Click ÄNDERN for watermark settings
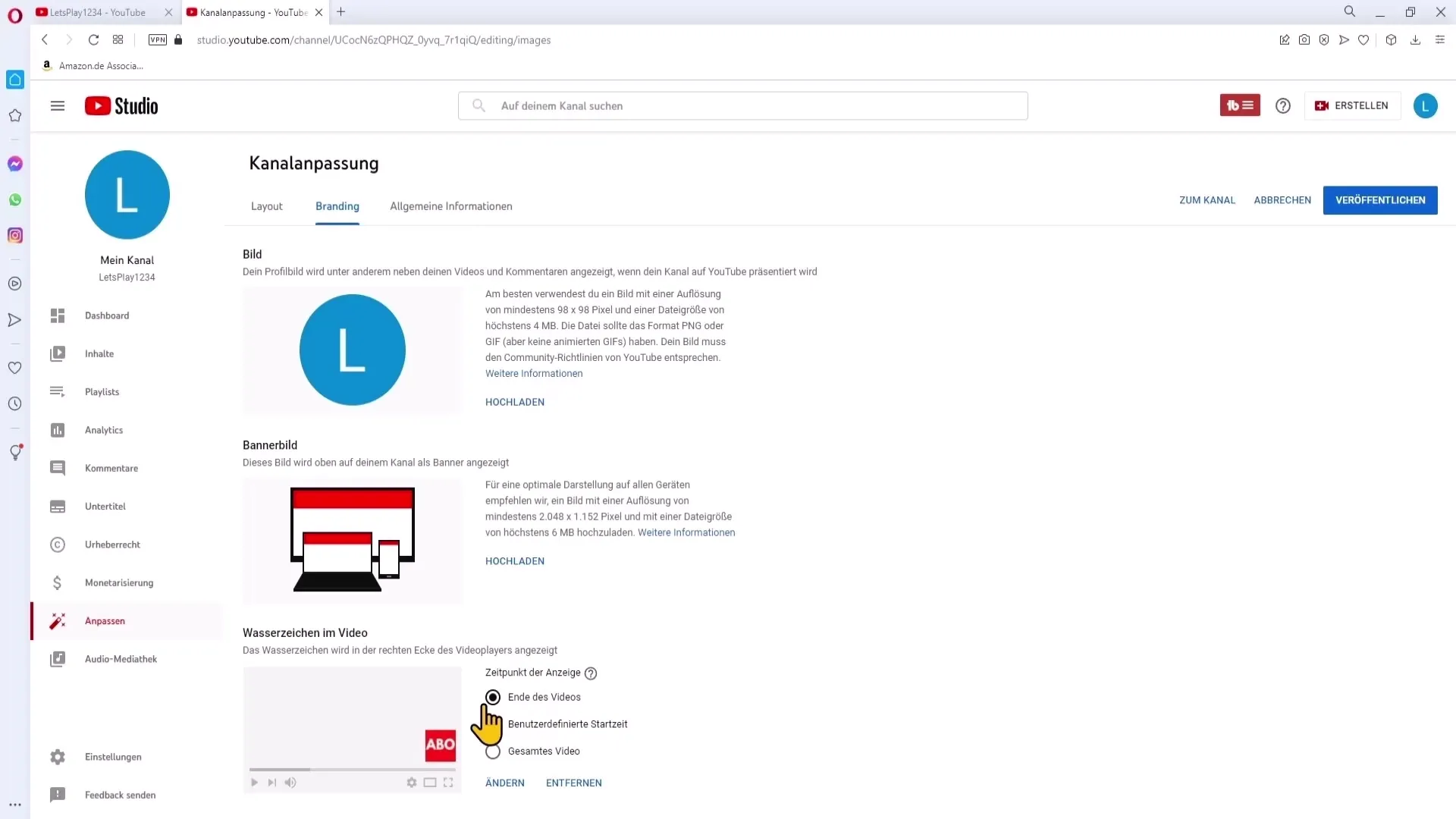The width and height of the screenshot is (1456, 819). pyautogui.click(x=506, y=783)
